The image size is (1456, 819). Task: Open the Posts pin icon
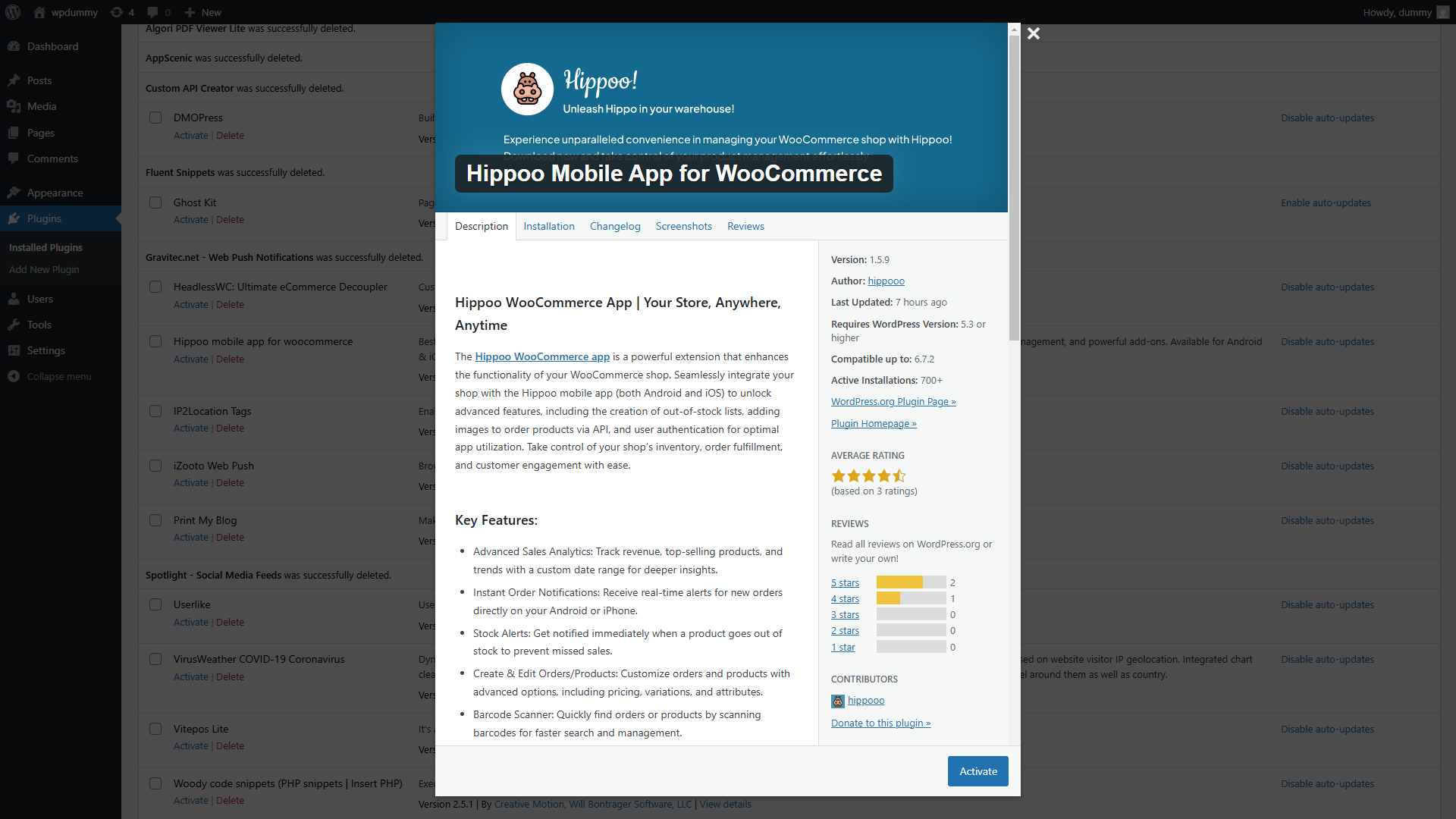[14, 80]
